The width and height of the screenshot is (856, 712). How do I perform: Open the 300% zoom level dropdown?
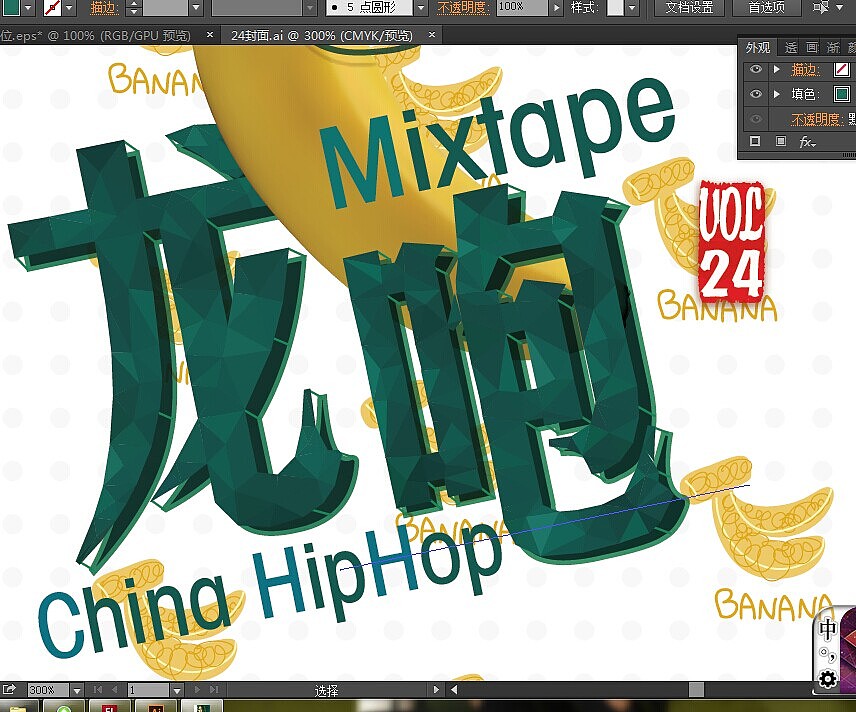pos(77,689)
